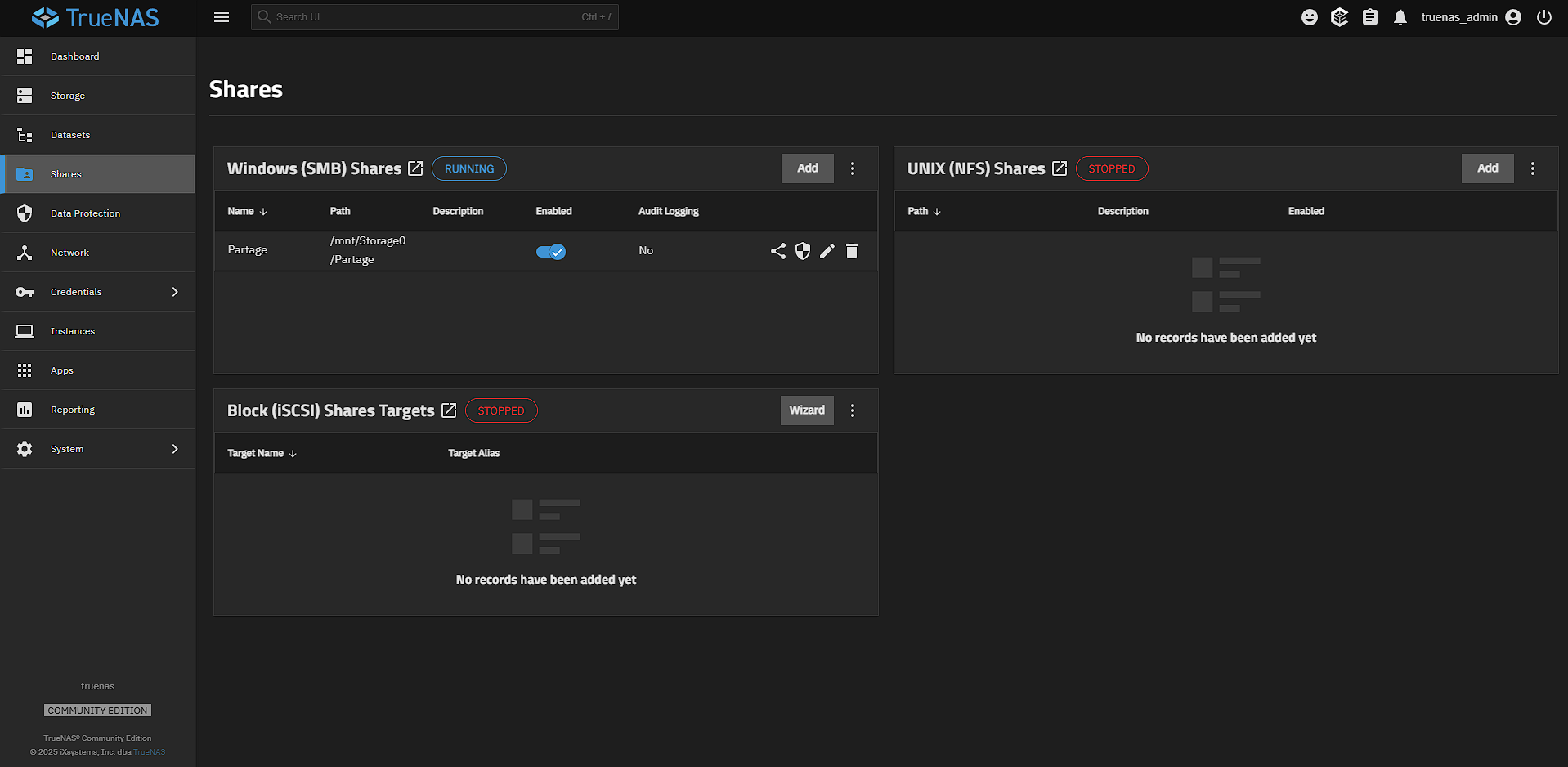Open the power menu icon
Viewport: 1568px width, 767px height.
(1544, 17)
